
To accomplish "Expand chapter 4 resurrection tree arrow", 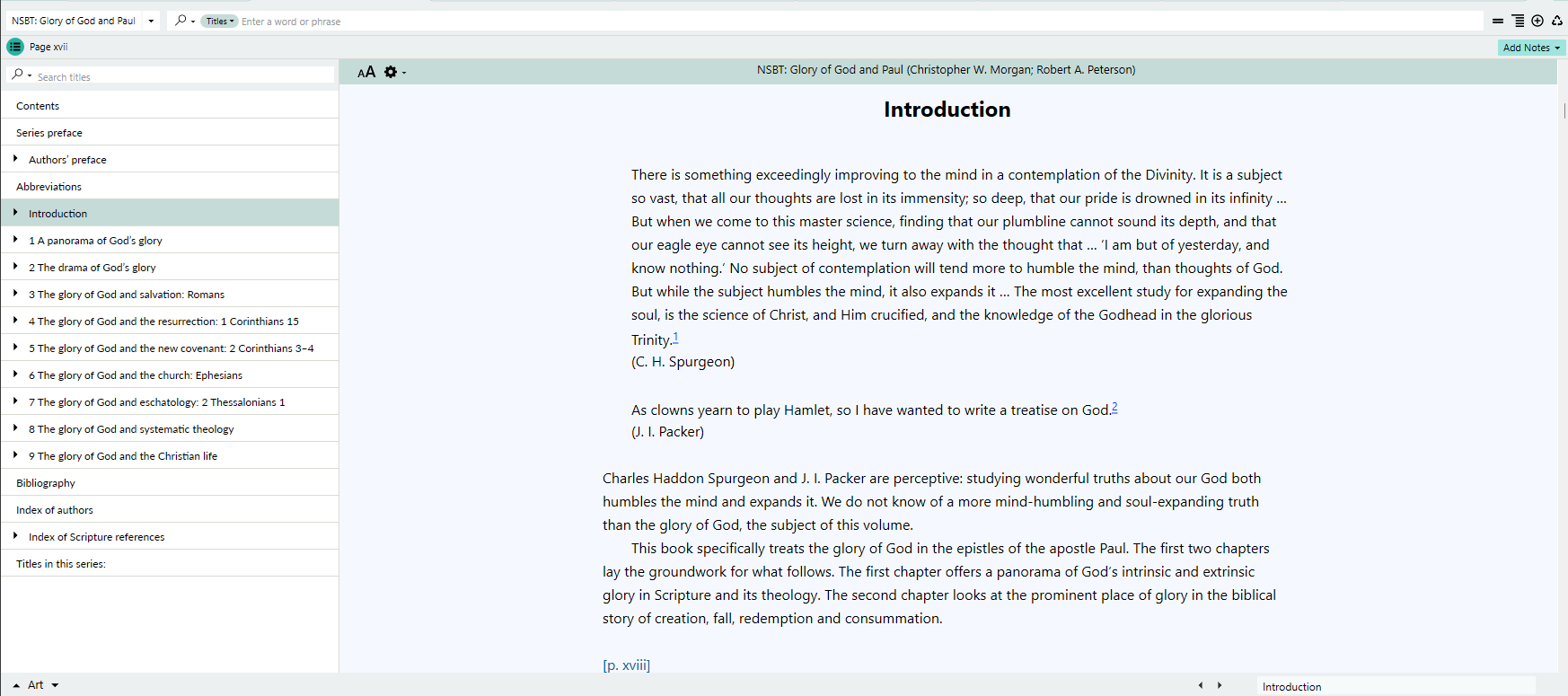I will (15, 321).
